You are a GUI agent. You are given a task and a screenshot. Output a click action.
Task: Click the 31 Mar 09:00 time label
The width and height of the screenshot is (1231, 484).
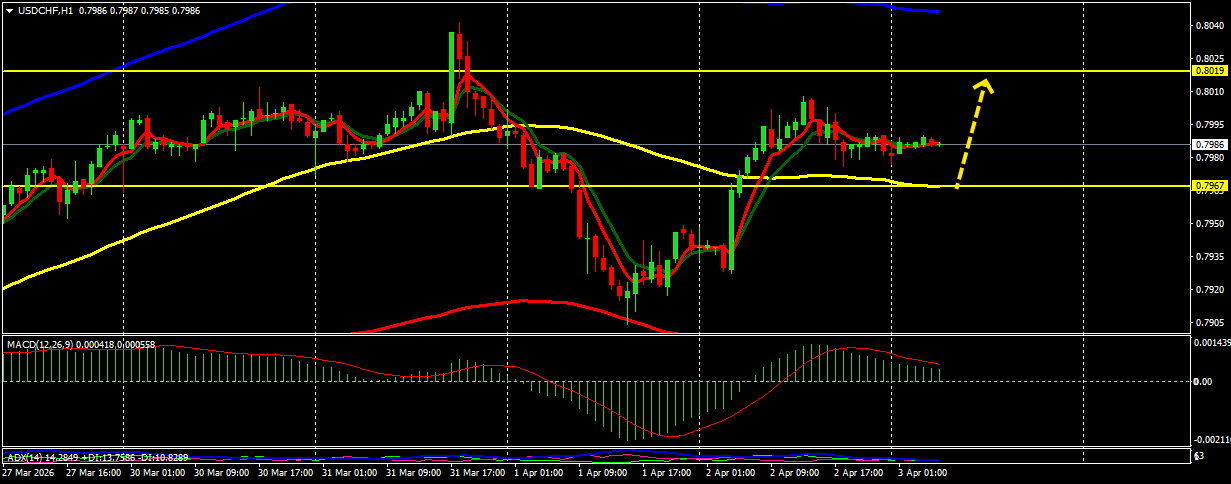414,472
